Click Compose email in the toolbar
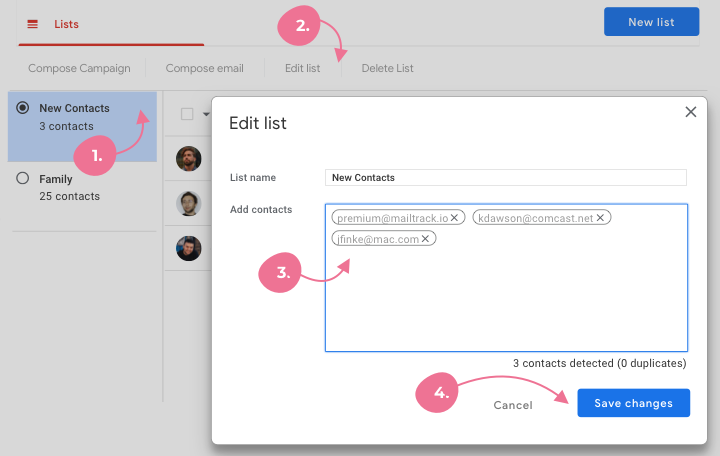This screenshot has height=456, width=720. [204, 68]
